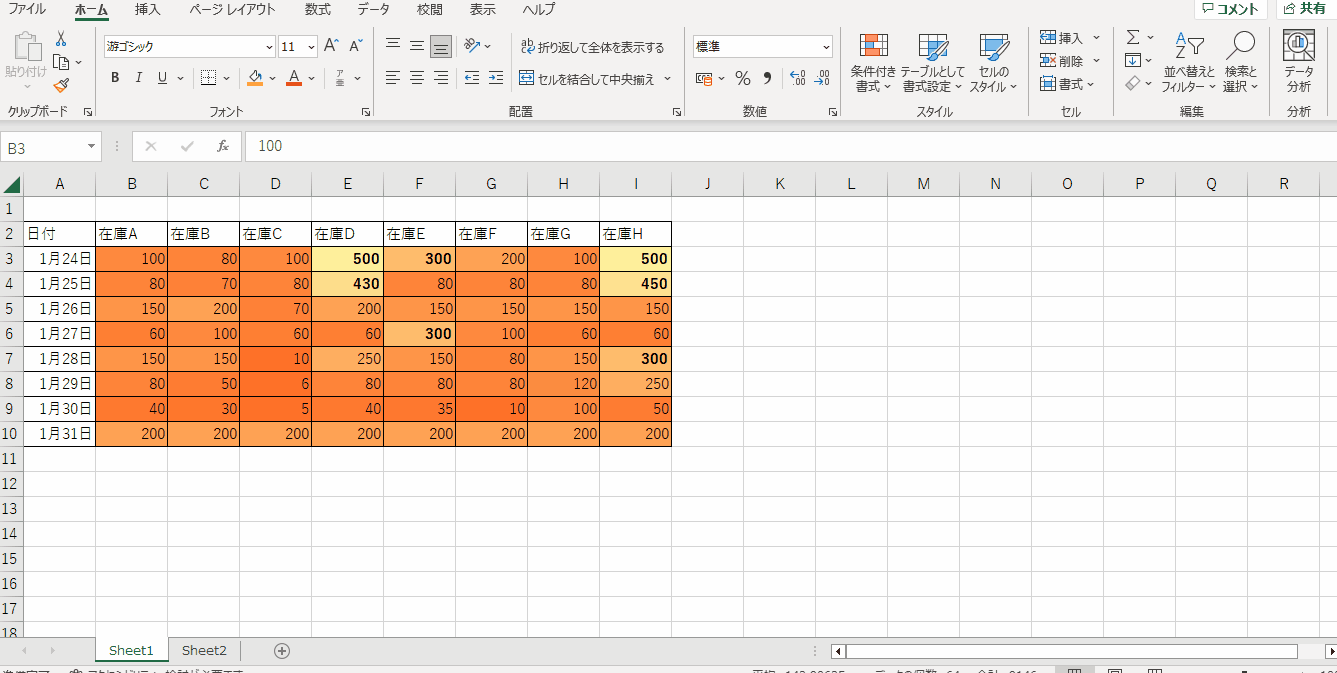Click the Clear eraser icon
The height and width of the screenshot is (673, 1337).
1133,84
